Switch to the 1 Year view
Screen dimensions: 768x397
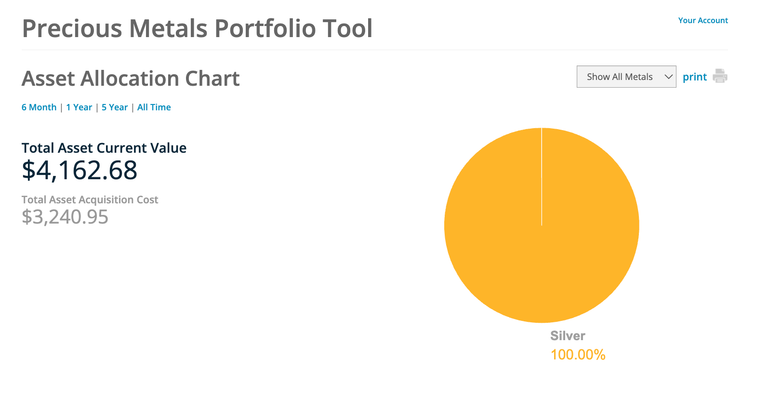point(79,107)
